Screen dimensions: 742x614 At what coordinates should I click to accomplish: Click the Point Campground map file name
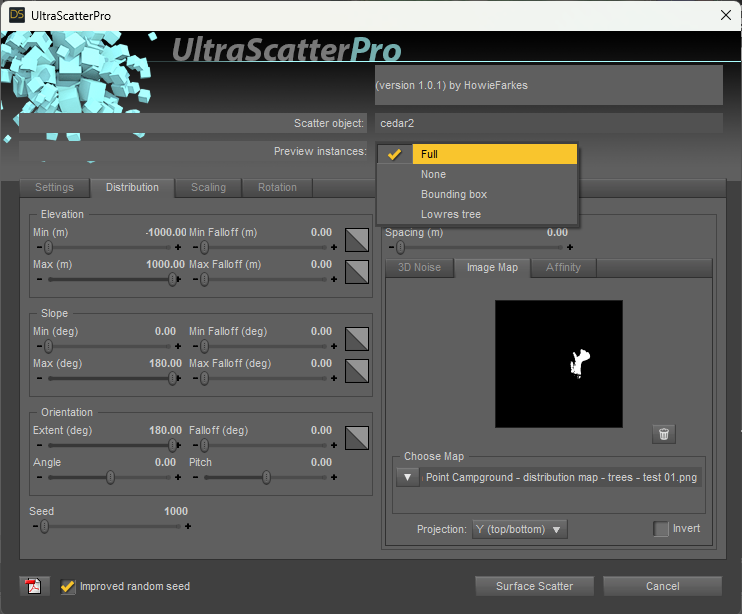pos(561,477)
